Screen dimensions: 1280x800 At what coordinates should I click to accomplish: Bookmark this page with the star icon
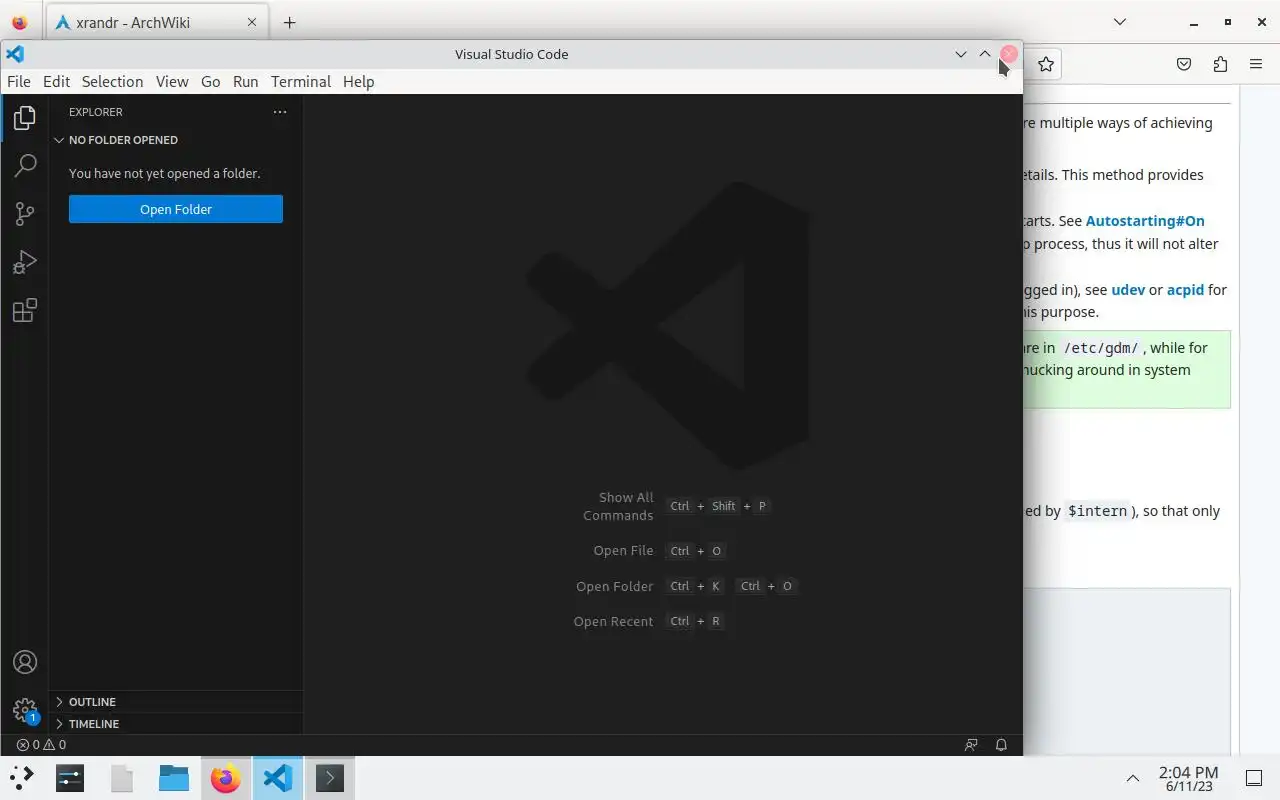coord(1046,64)
